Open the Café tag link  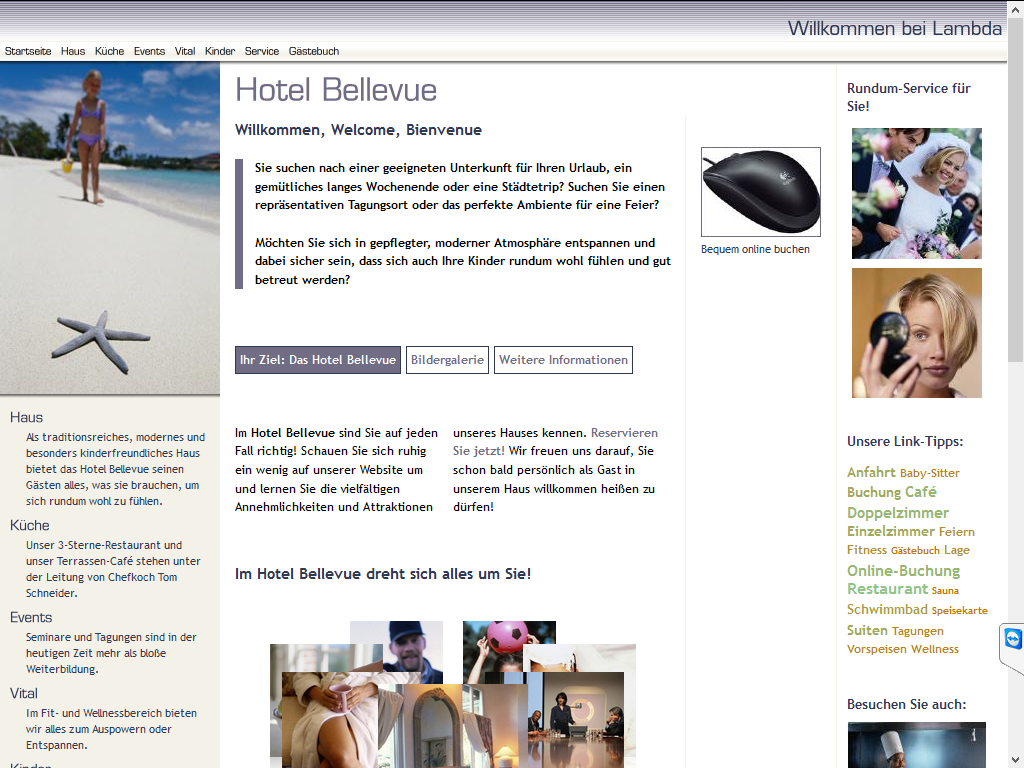921,492
